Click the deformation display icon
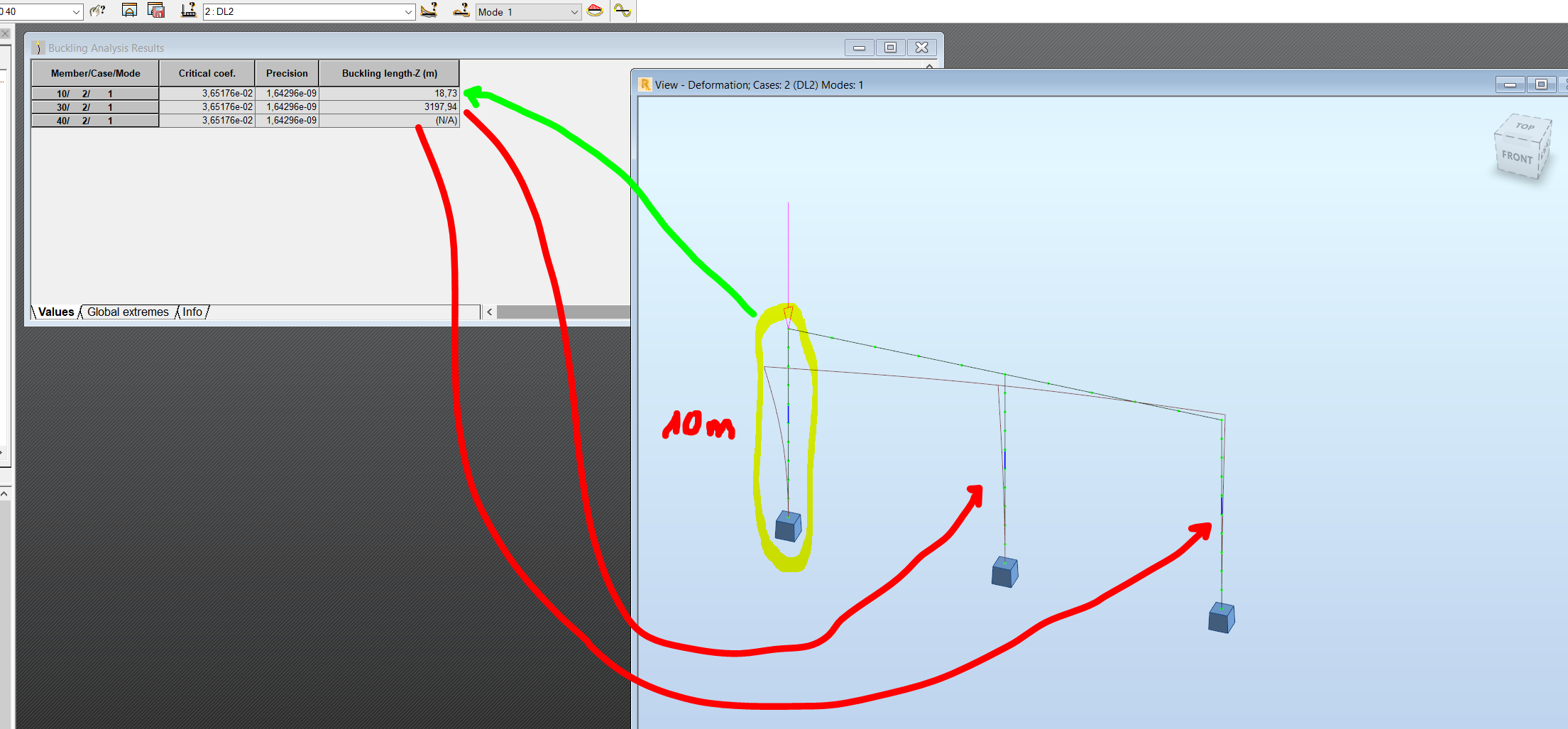Viewport: 1568px width, 729px height. (429, 11)
